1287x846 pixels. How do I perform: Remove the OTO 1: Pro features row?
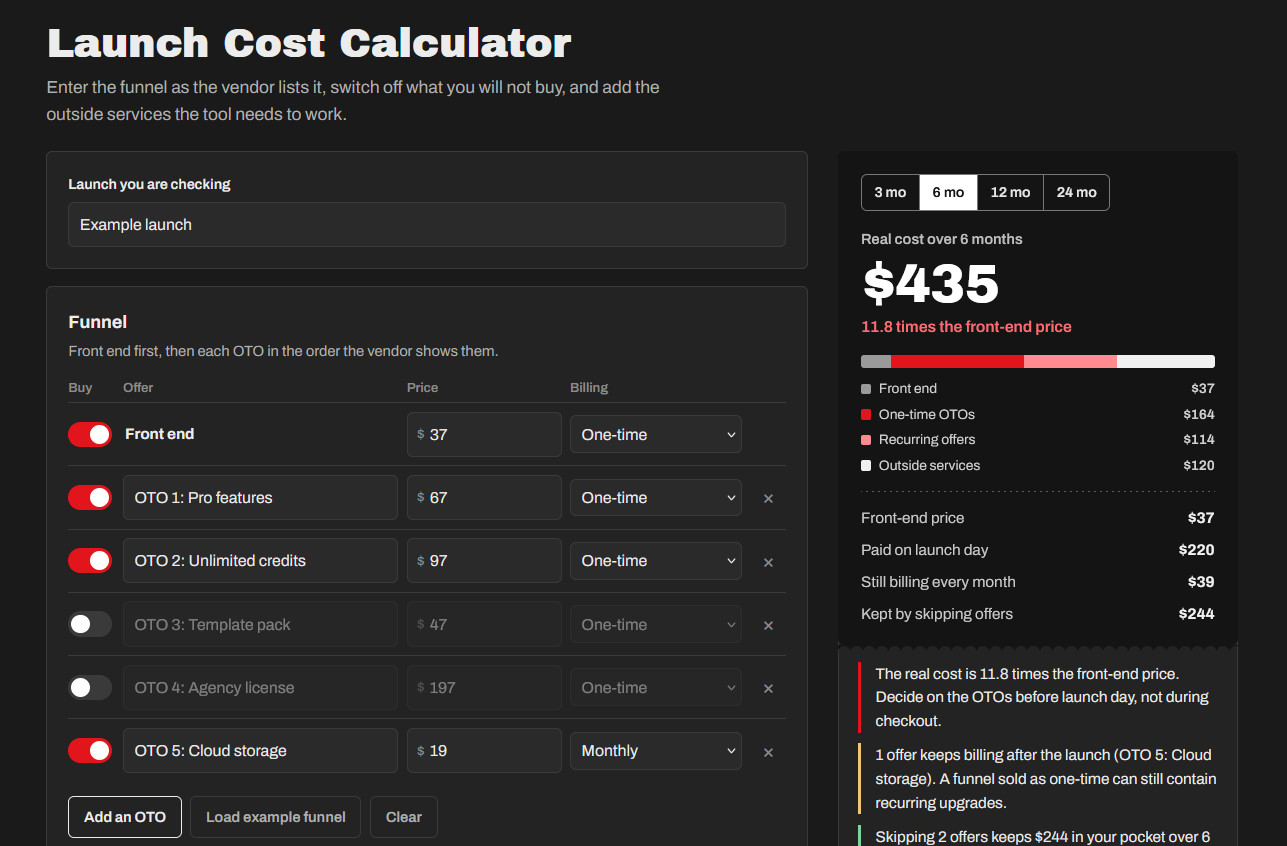click(x=768, y=498)
